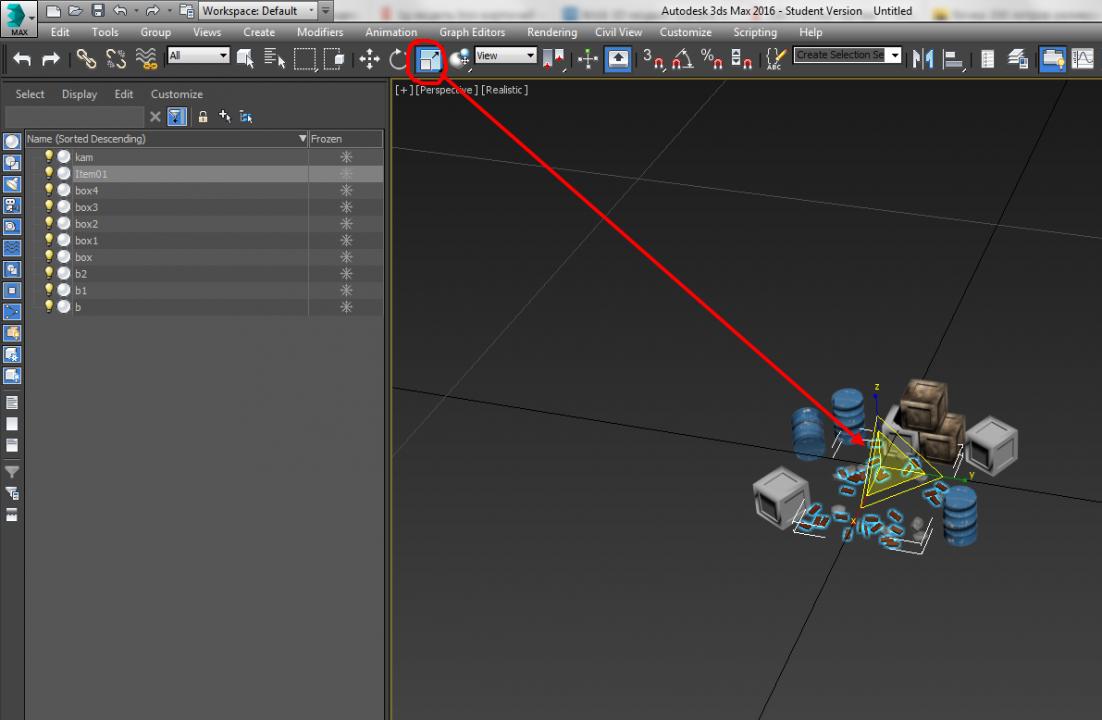This screenshot has width=1102, height=720.
Task: Activate the Select and Uniform Scale tool
Action: click(429, 59)
